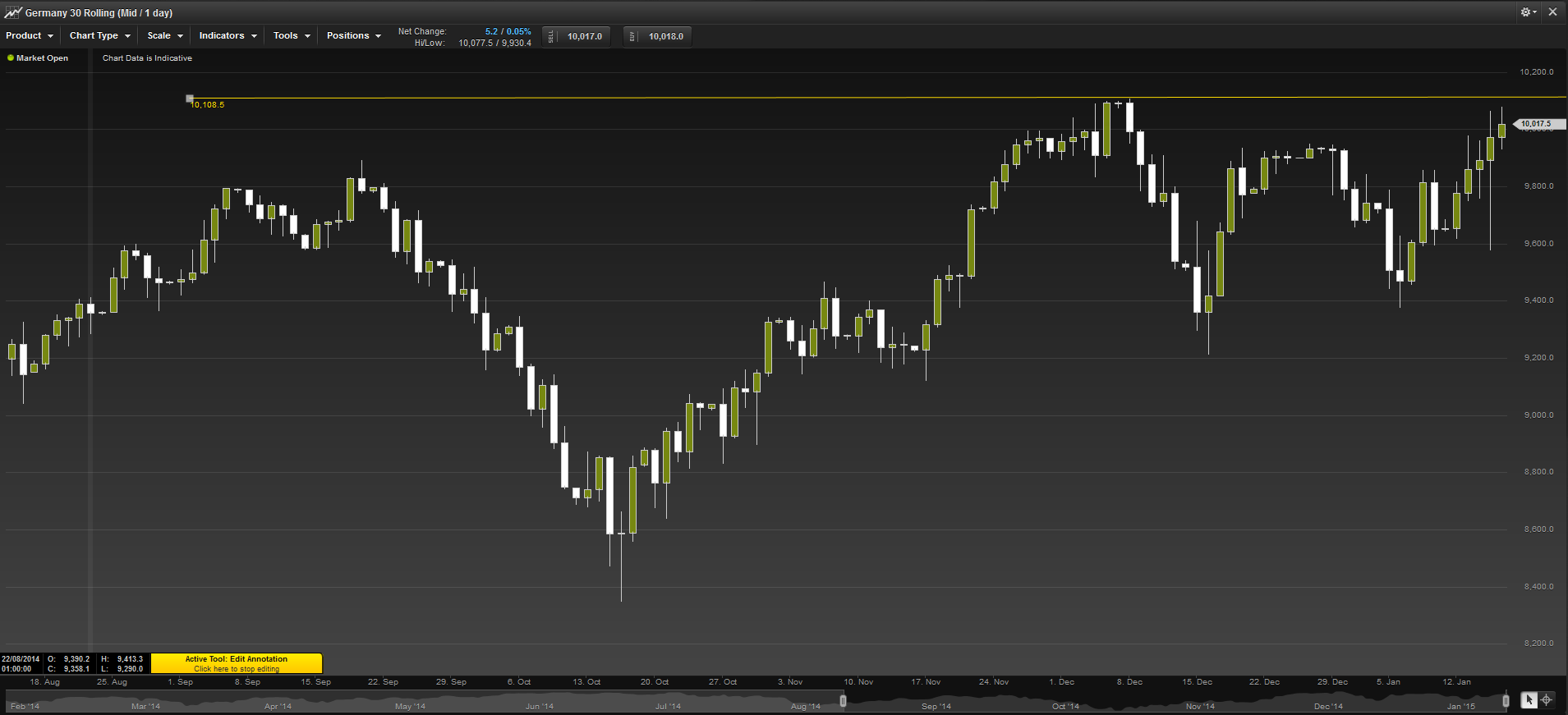
Task: Click the chart icon beside Germany 30 title
Action: [x=12, y=12]
